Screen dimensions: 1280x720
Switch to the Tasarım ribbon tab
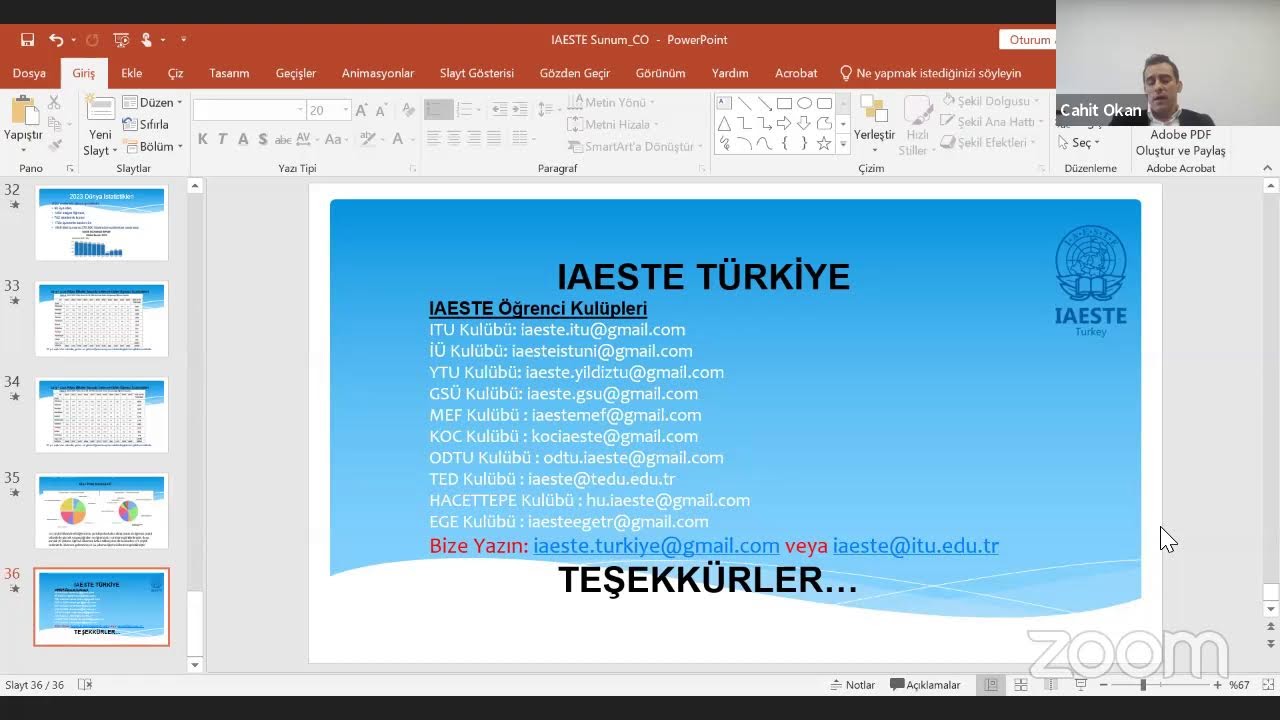[229, 73]
